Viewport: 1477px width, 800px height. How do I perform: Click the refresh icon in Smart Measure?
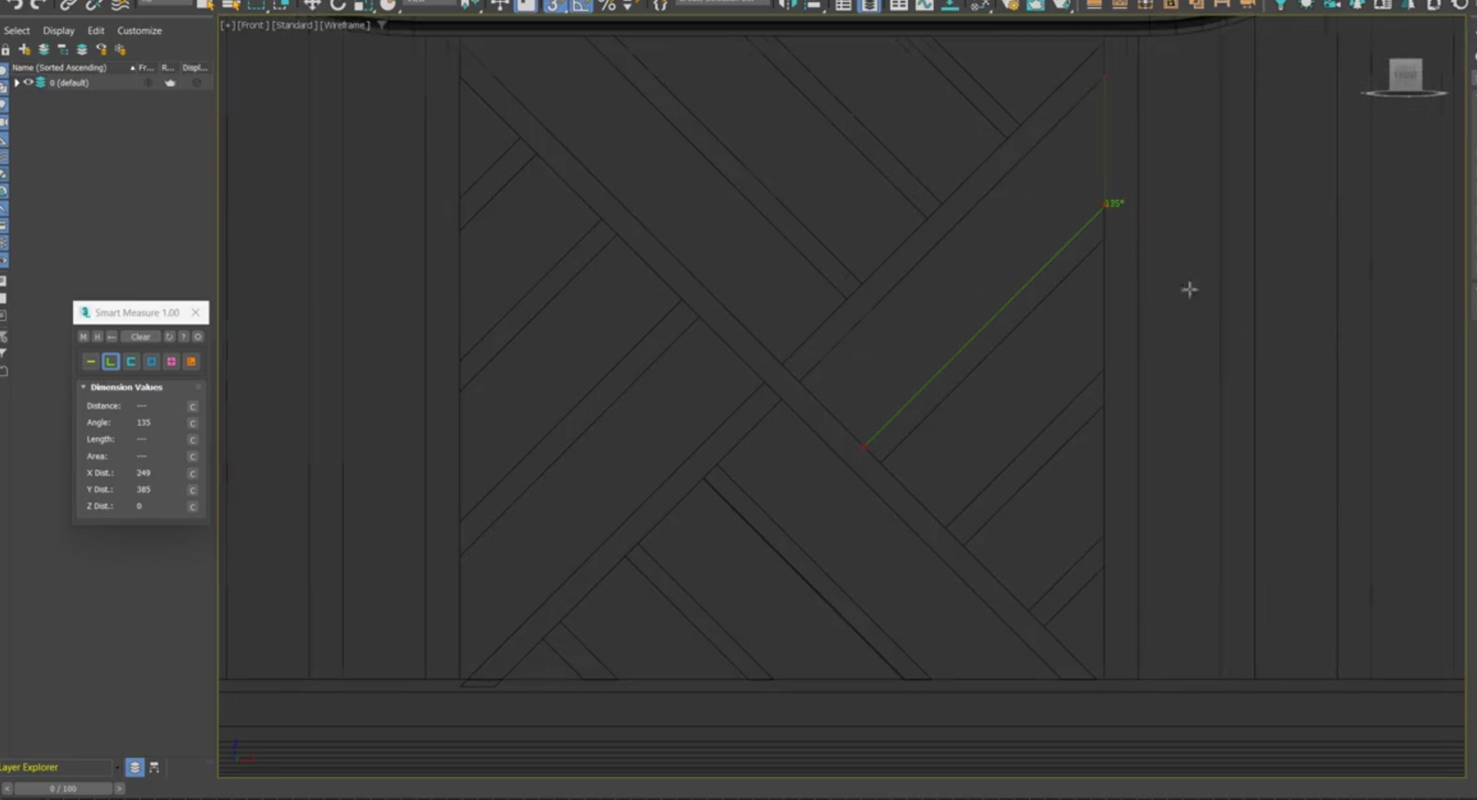[x=169, y=337]
